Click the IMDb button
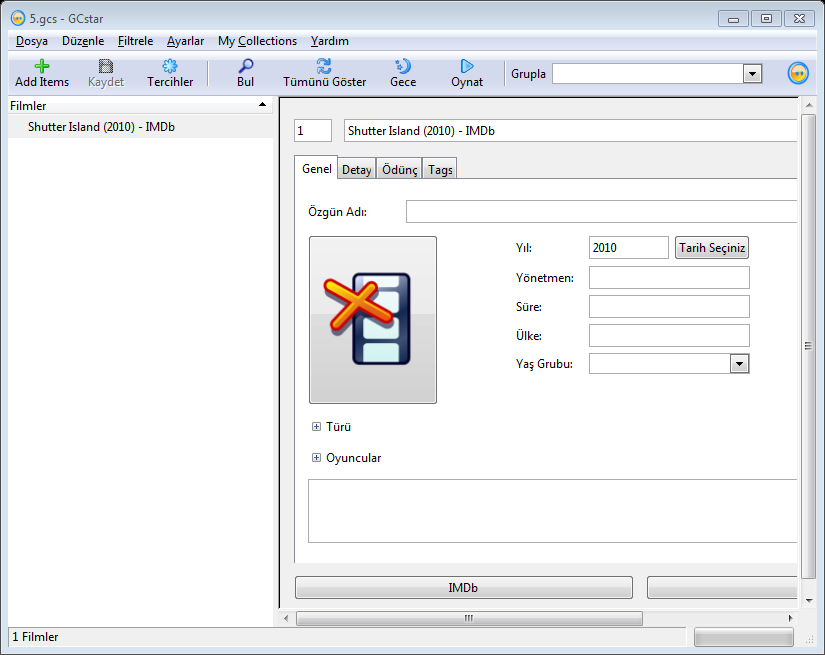This screenshot has width=825, height=655. [463, 588]
